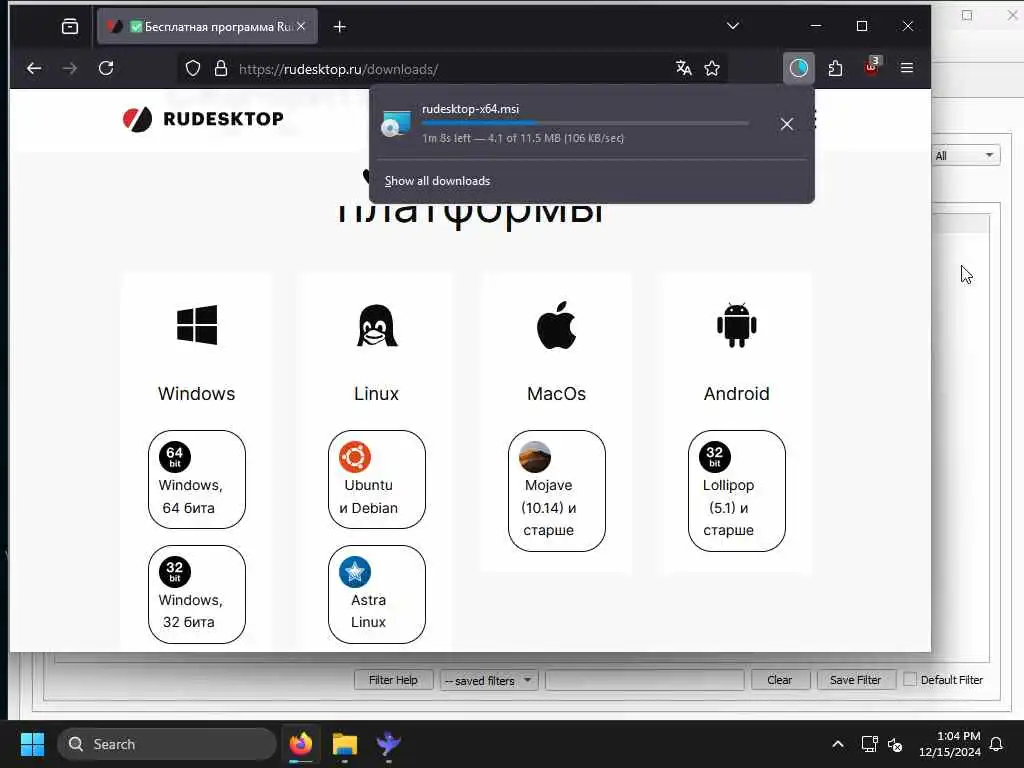
Task: Open a new browser tab
Action: point(340,26)
